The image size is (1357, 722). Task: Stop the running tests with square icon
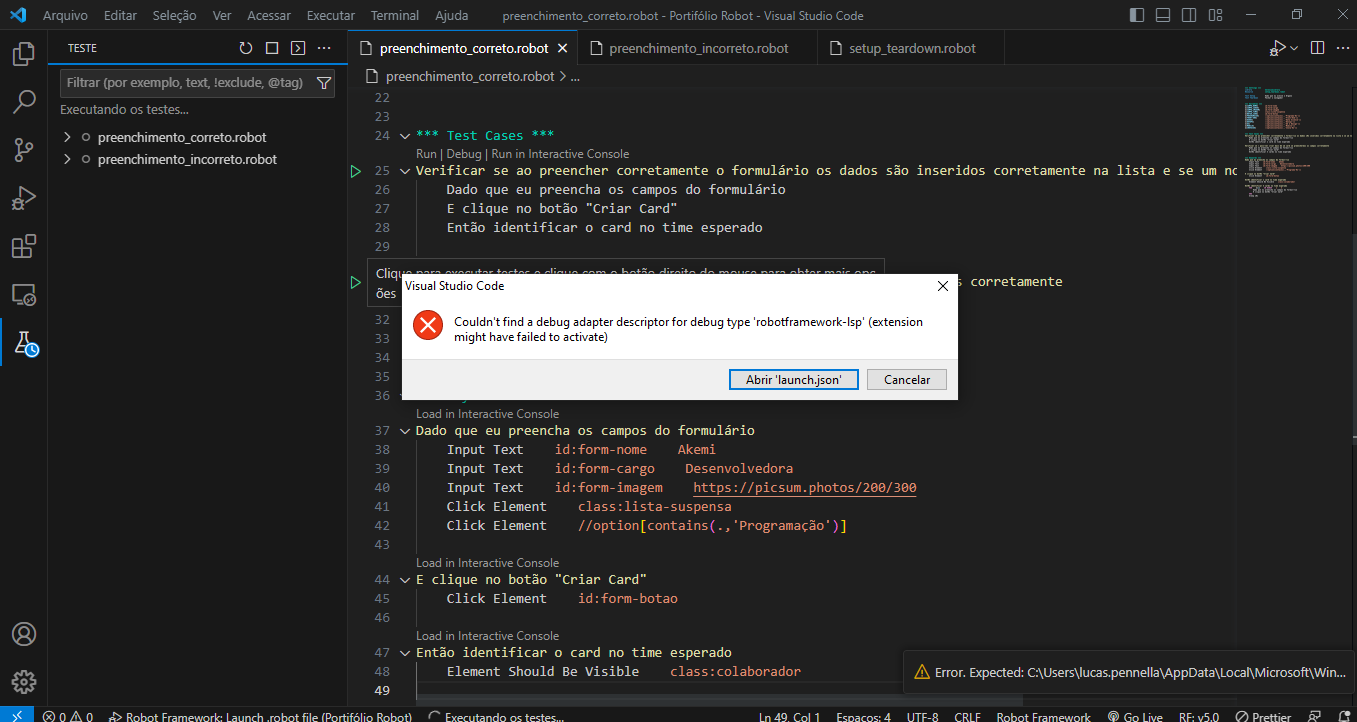click(x=272, y=48)
